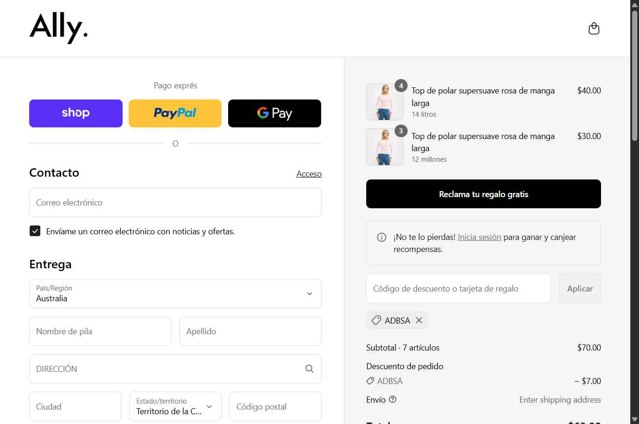Click the Ciudad input field
Viewport: 639px width, 424px height.
(75, 406)
